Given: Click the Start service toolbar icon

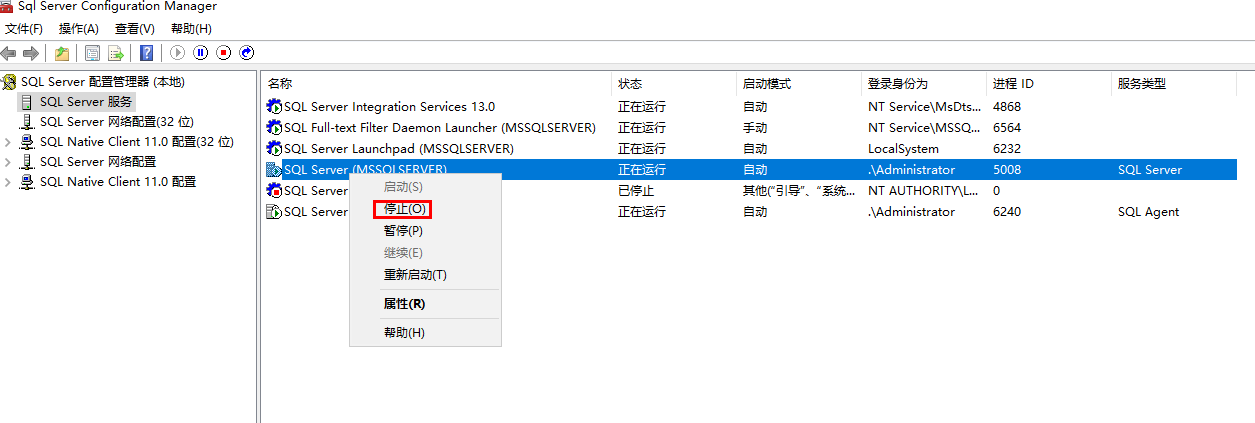Looking at the screenshot, I should click(178, 53).
